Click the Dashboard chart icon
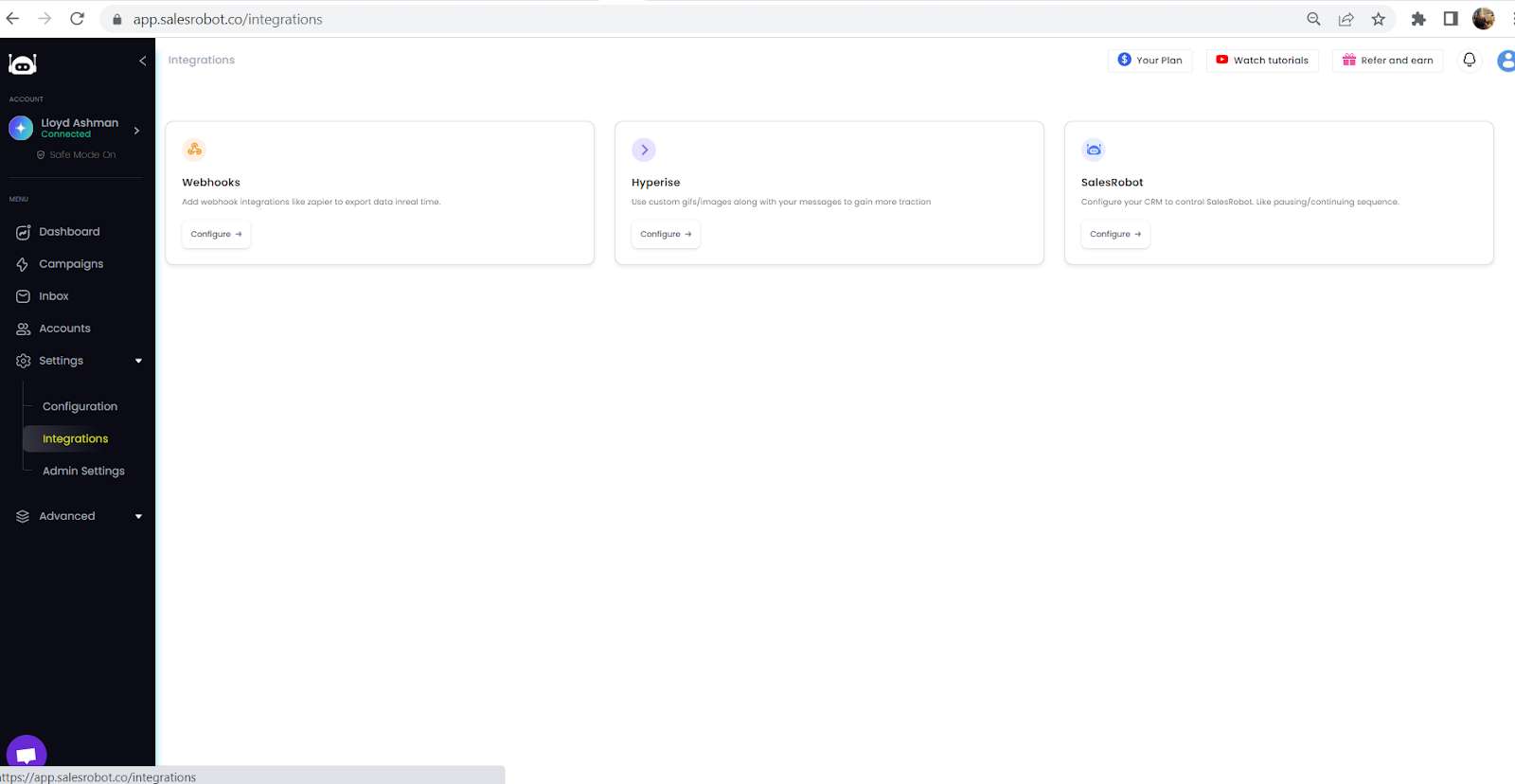The image size is (1515, 784). pos(23,232)
